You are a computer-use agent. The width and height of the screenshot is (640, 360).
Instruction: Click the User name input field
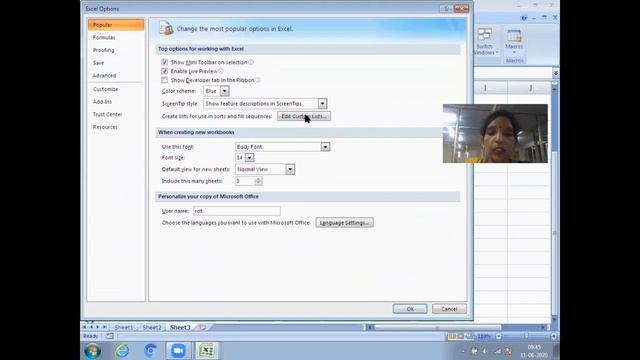pyautogui.click(x=237, y=211)
